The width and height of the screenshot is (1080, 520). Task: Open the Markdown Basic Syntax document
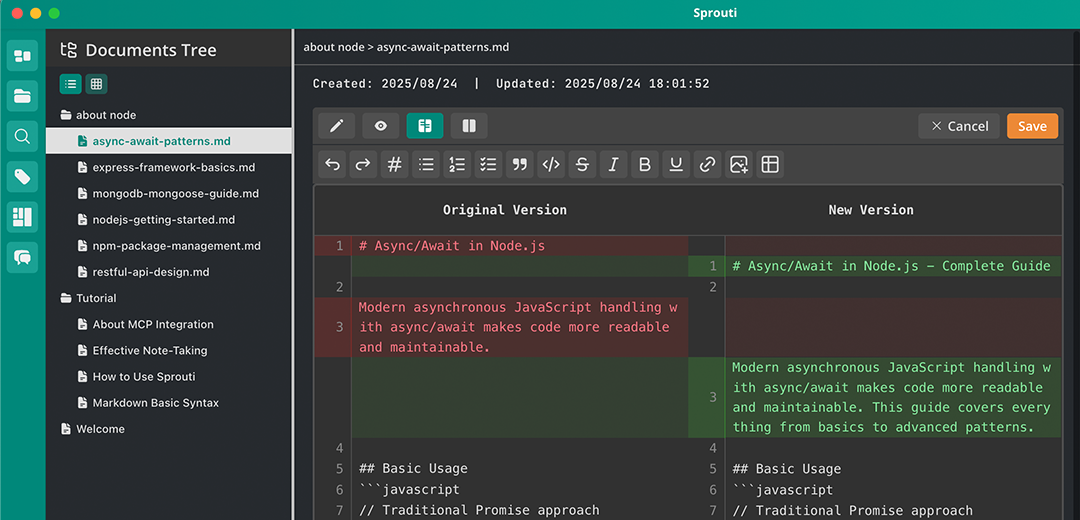(x=155, y=403)
